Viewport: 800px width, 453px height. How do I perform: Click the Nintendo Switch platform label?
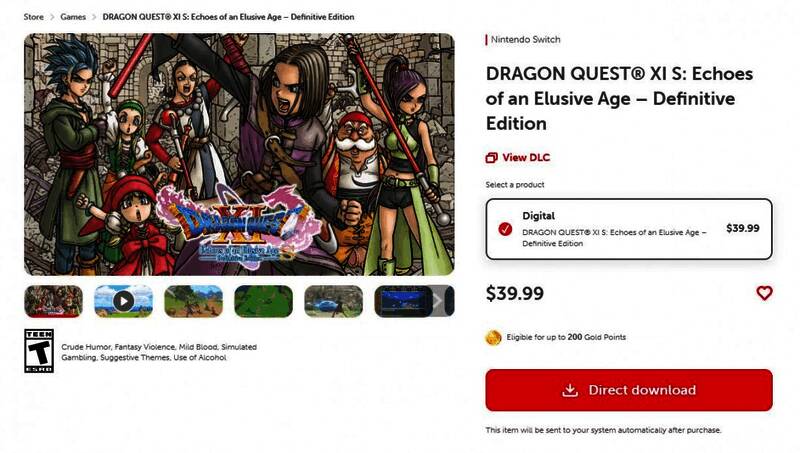coord(526,40)
